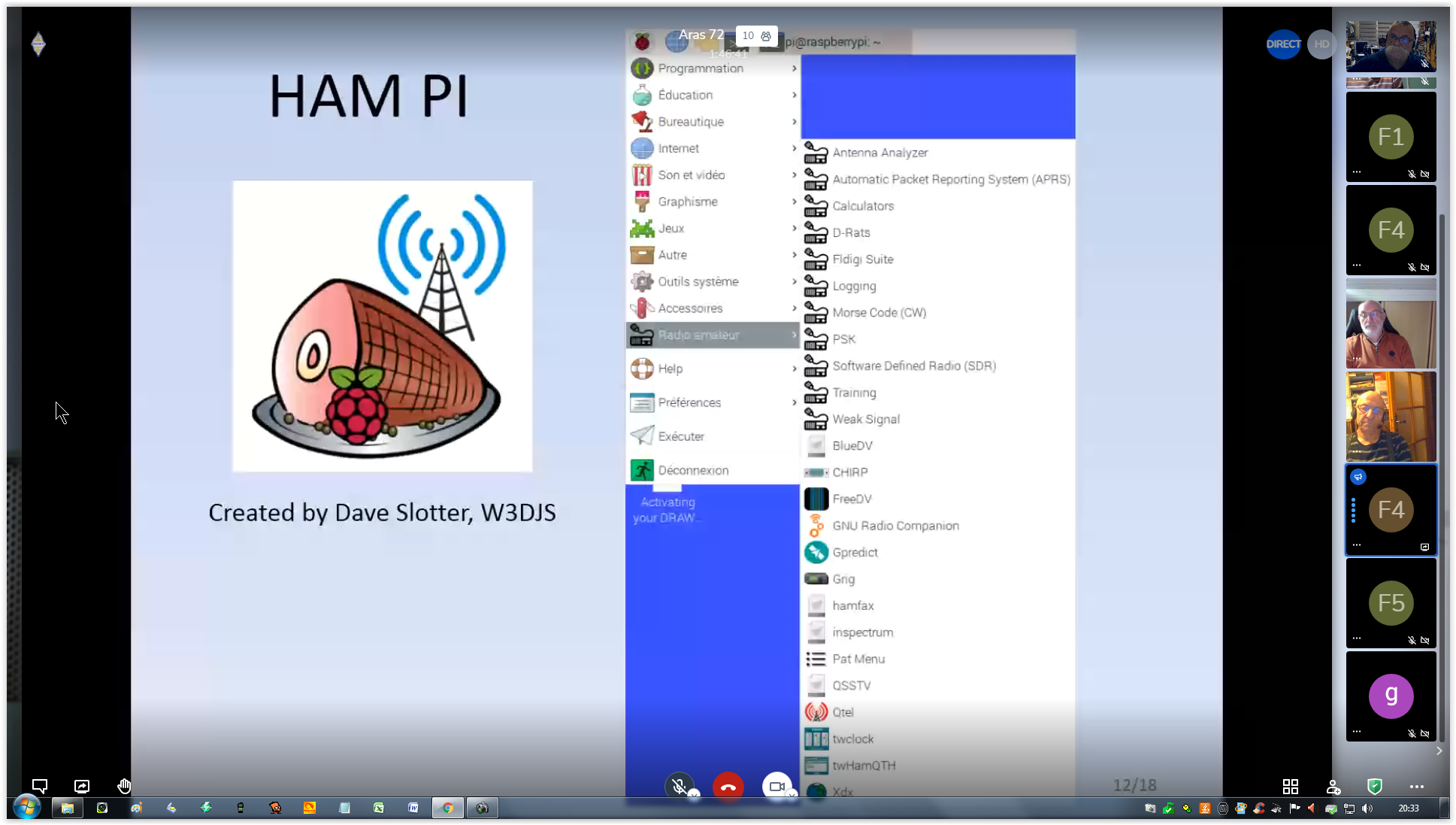This screenshot has height=825, width=1456.
Task: Click the Software Defined Radio (SDR) item
Action: [x=938, y=366]
